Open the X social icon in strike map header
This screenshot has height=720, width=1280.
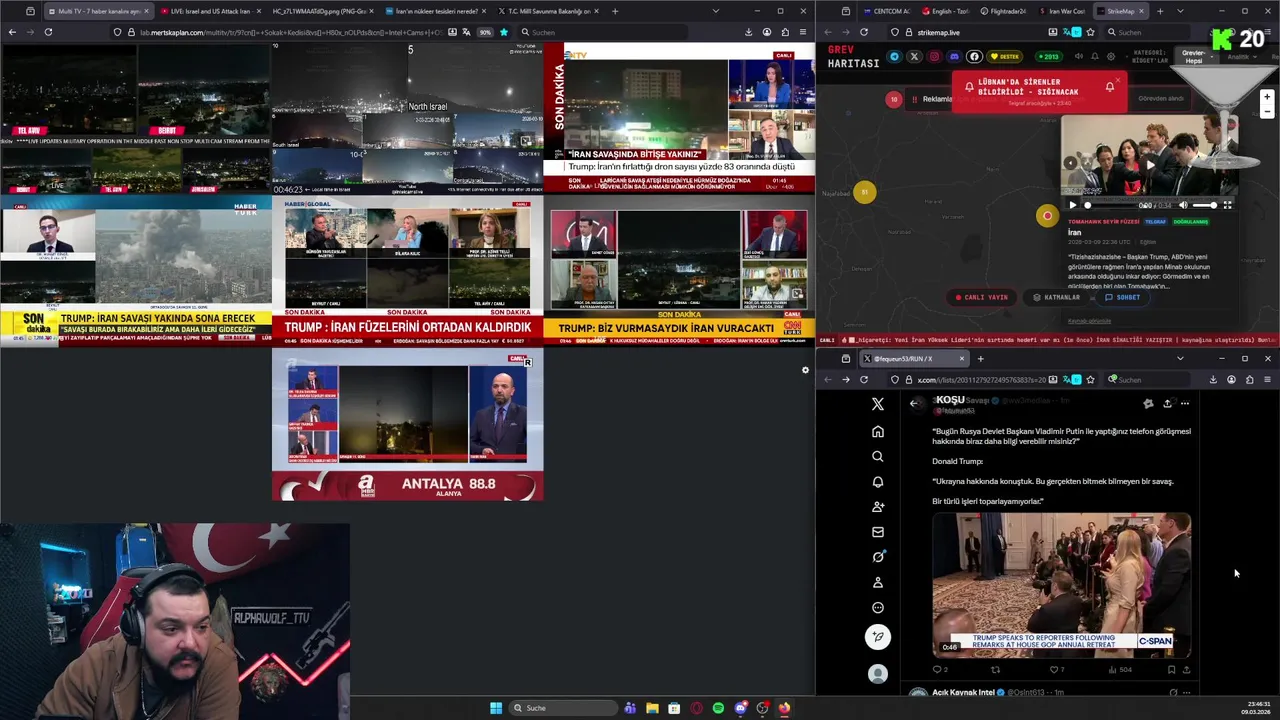pyautogui.click(x=914, y=56)
